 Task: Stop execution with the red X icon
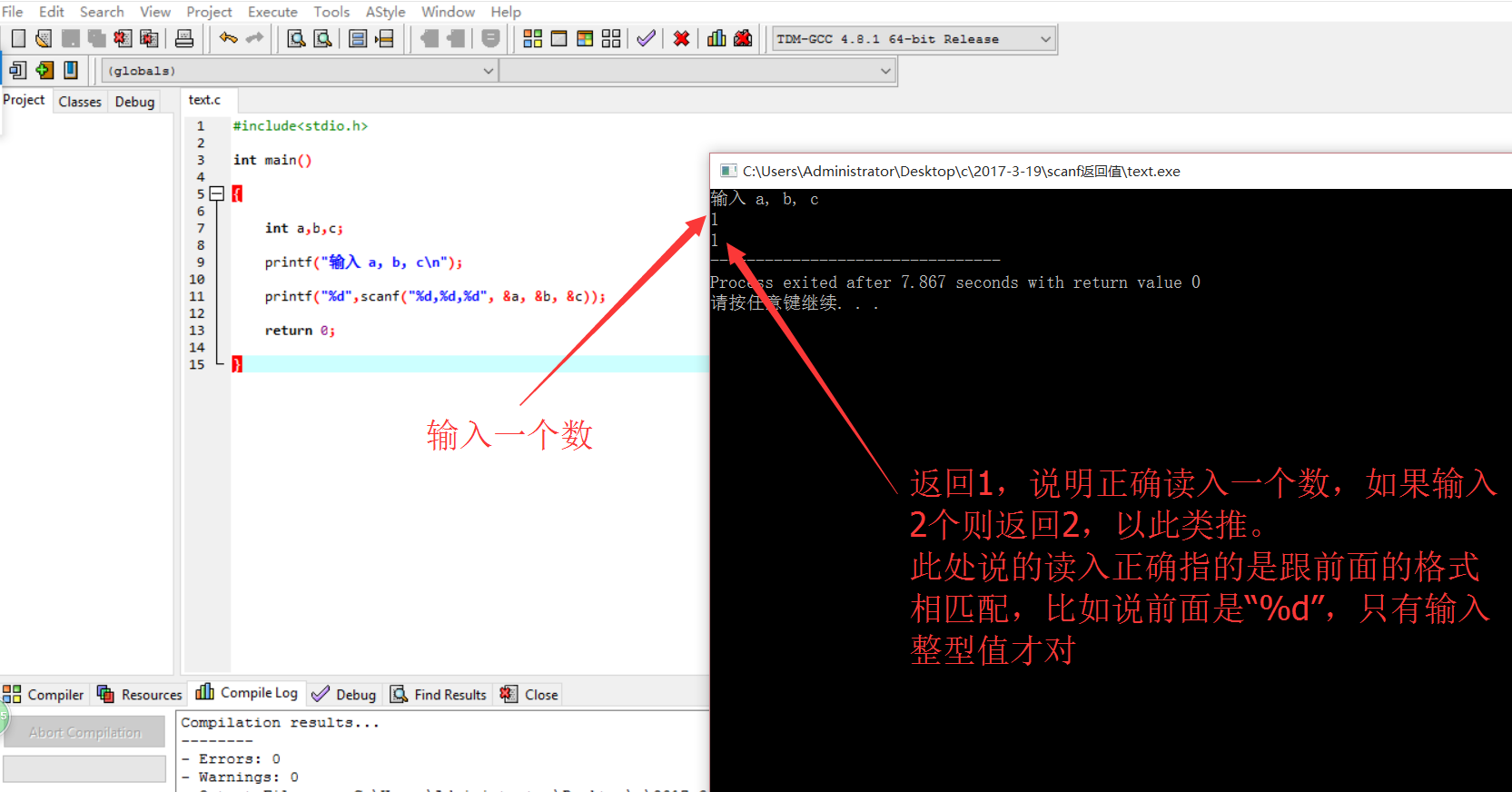tap(681, 38)
